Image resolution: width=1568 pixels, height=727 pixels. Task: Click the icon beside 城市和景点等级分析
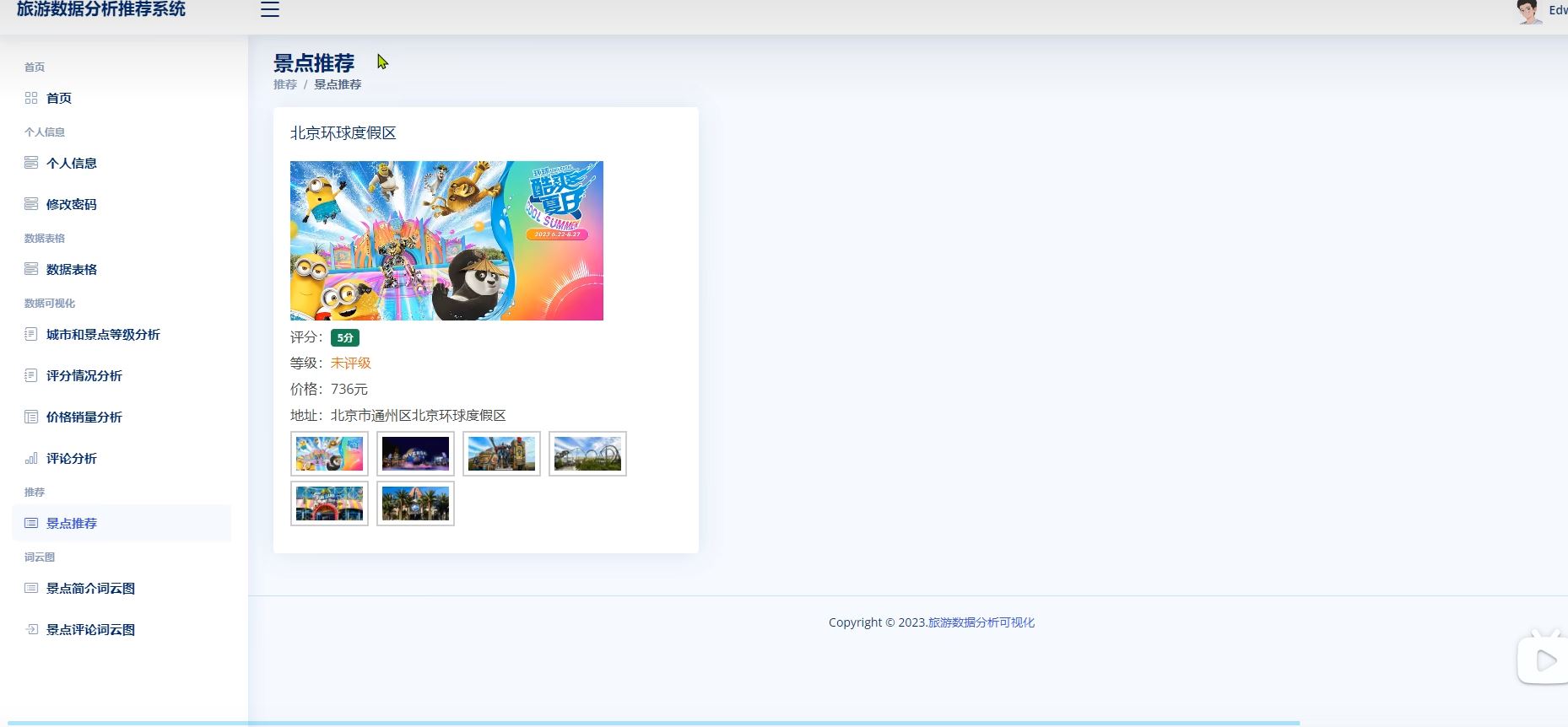[31, 334]
